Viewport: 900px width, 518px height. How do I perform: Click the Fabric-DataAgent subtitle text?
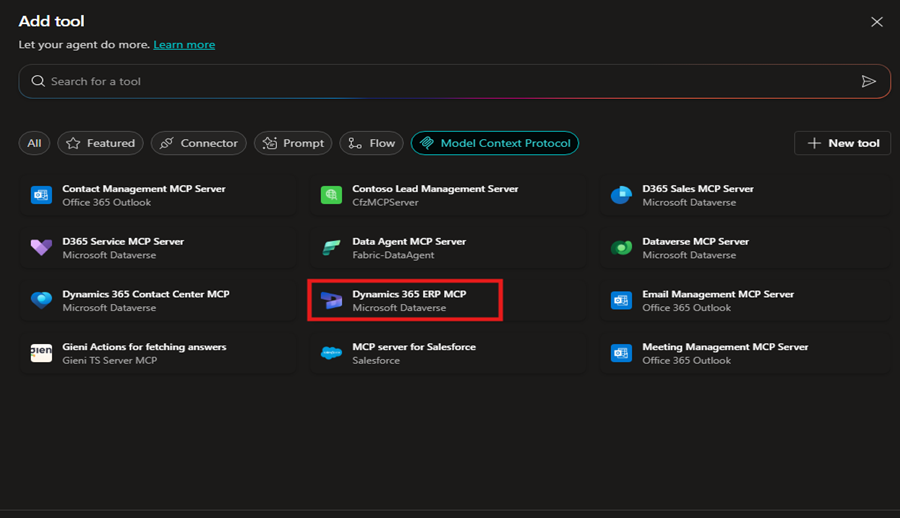click(x=393, y=255)
